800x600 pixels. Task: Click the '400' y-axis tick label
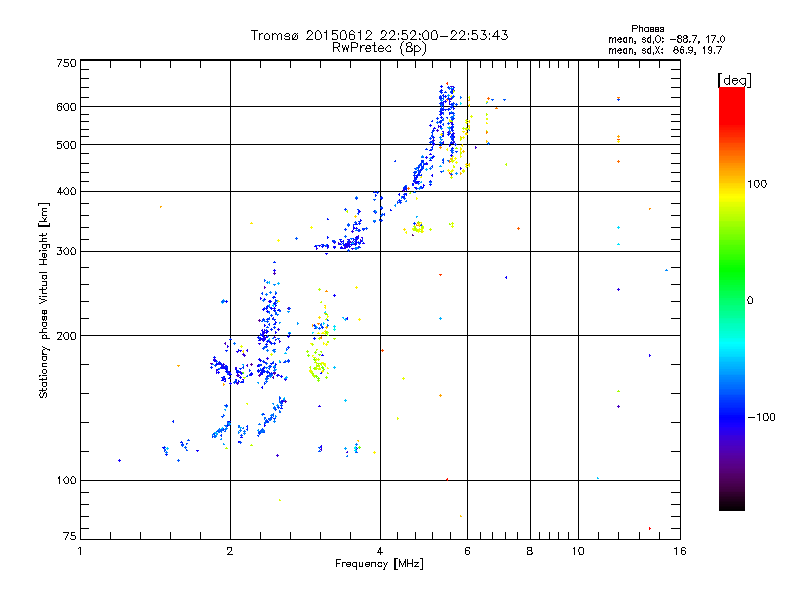66,192
